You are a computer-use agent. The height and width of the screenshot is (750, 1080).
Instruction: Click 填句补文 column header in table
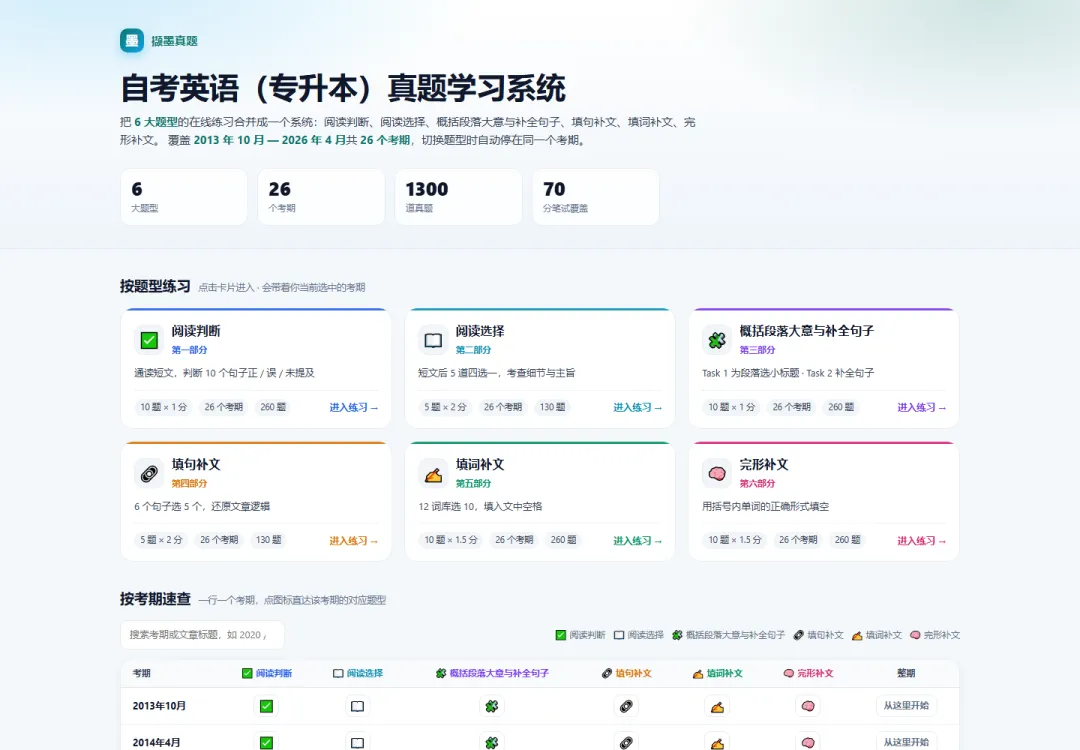tap(626, 673)
